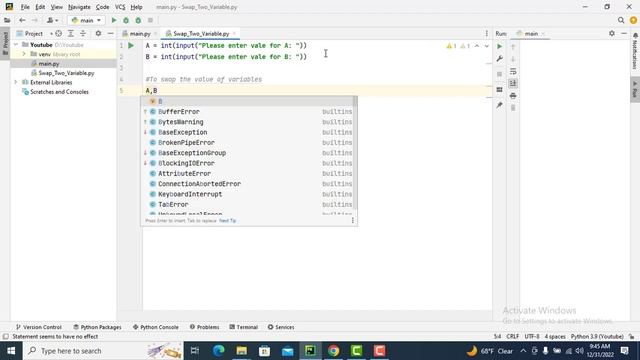Click the Back navigation arrow
This screenshot has height=360, width=640.
tap(22, 20)
